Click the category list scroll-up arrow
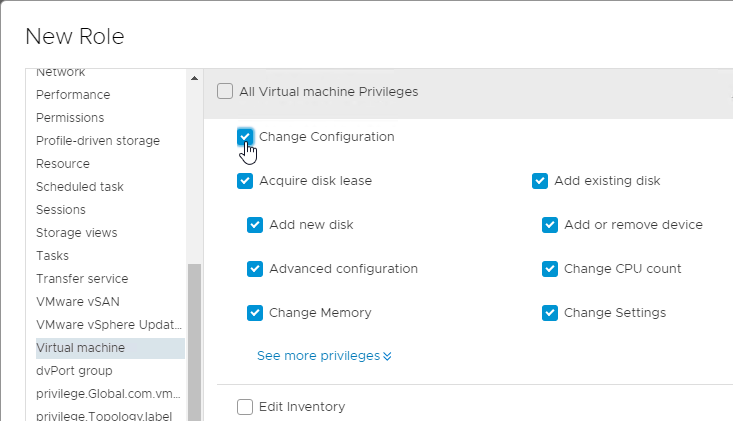The width and height of the screenshot is (733, 421). click(x=194, y=78)
